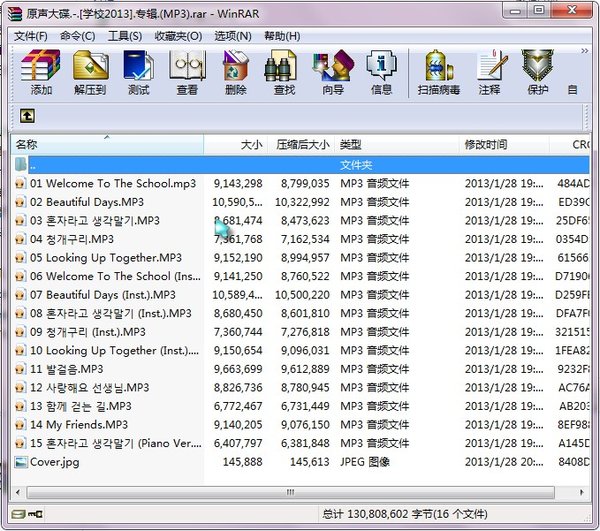Select file 07 Beautiful Days (Inst.).MP3
This screenshot has width=600, height=531.
(103, 295)
